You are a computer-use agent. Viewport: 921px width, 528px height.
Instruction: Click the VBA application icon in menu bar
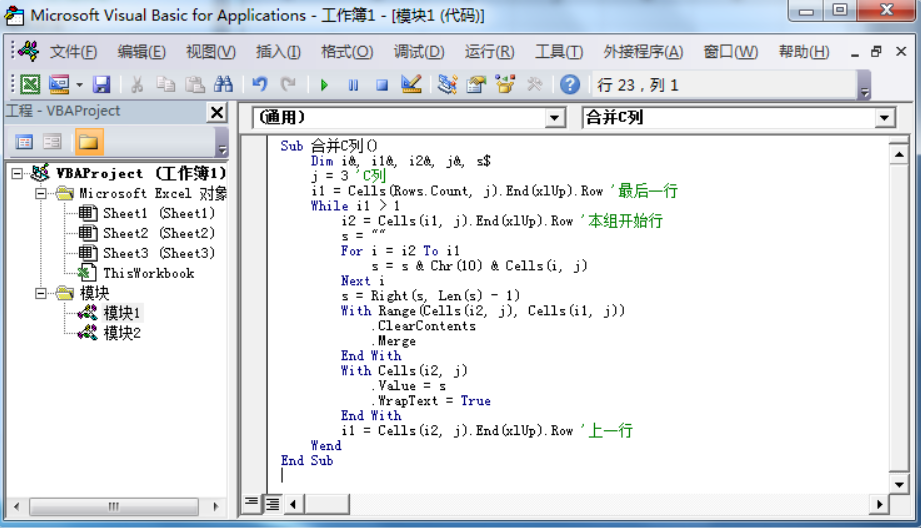(28, 52)
